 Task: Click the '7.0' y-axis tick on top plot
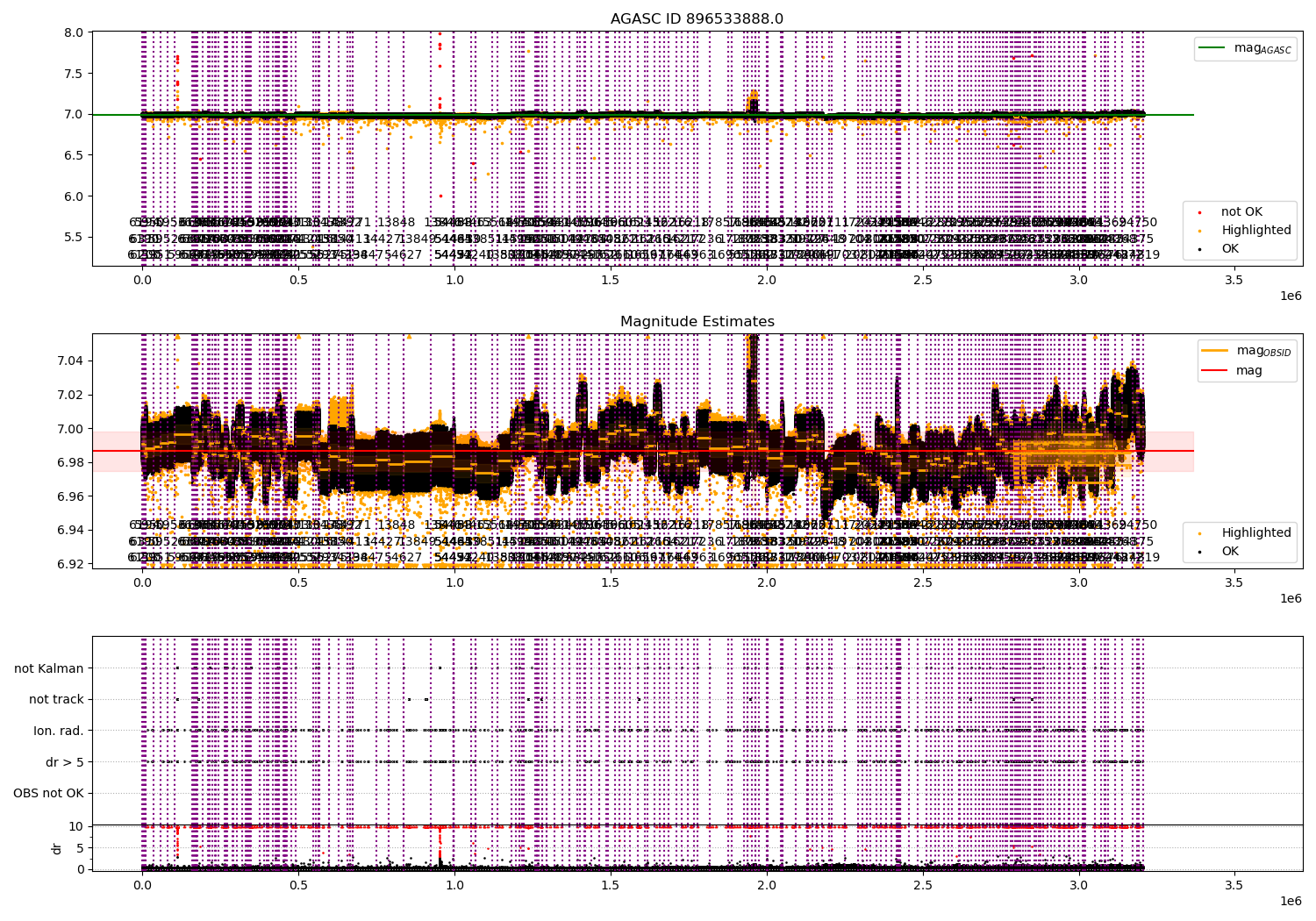click(x=75, y=114)
